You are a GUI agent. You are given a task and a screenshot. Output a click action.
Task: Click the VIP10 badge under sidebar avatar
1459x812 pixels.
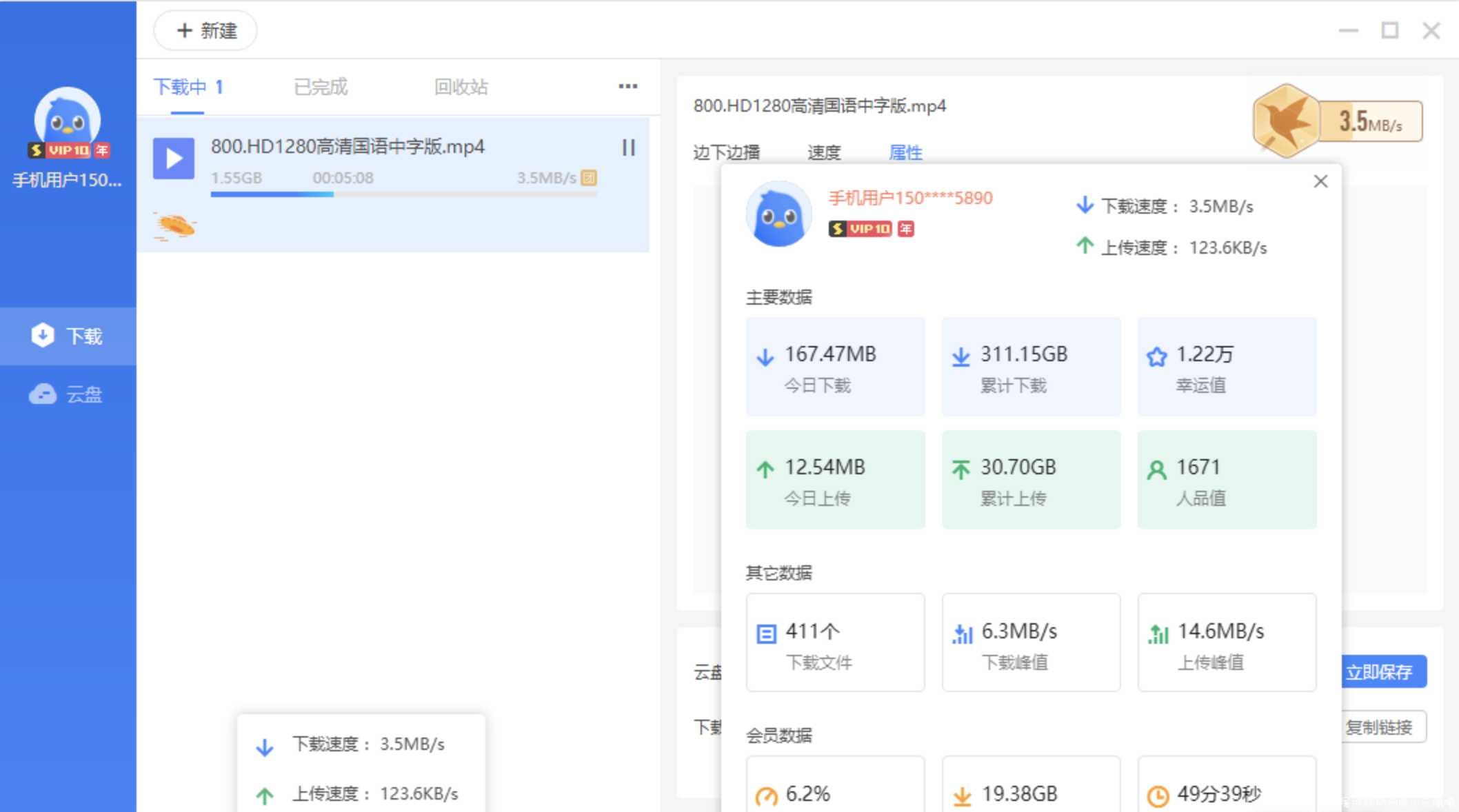click(59, 150)
